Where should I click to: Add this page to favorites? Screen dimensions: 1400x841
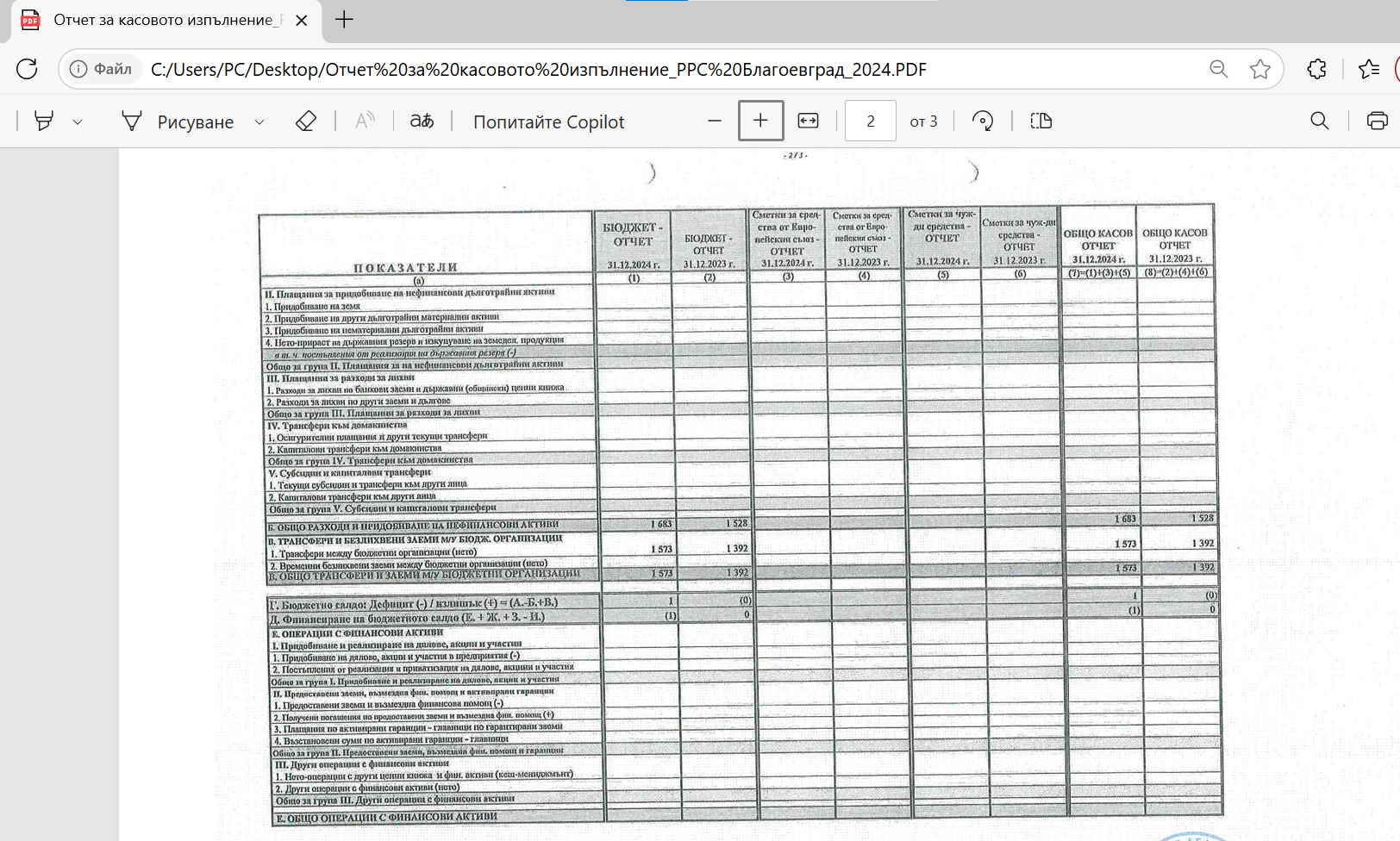pos(1260,69)
